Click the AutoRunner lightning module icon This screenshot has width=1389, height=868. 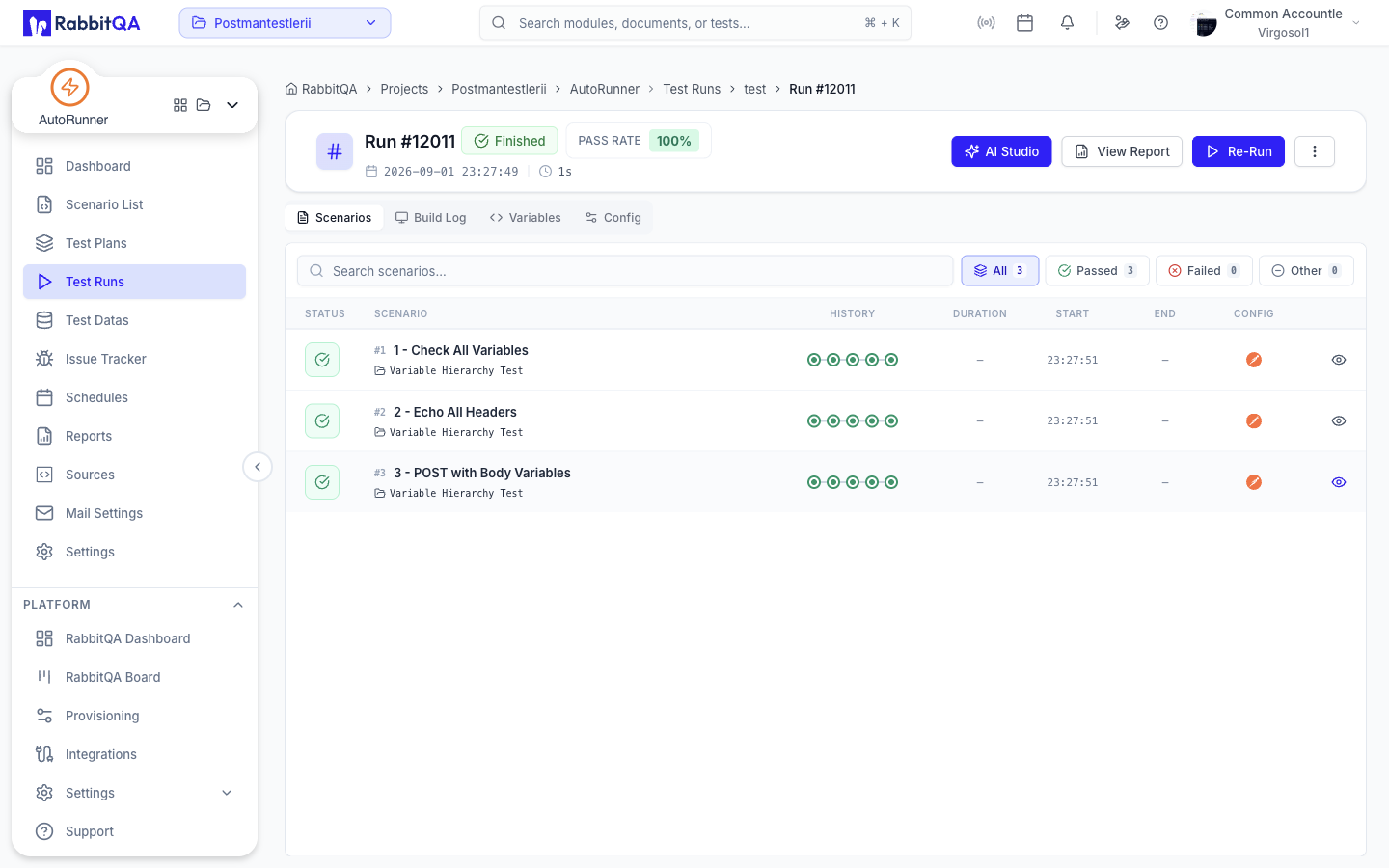[69, 87]
